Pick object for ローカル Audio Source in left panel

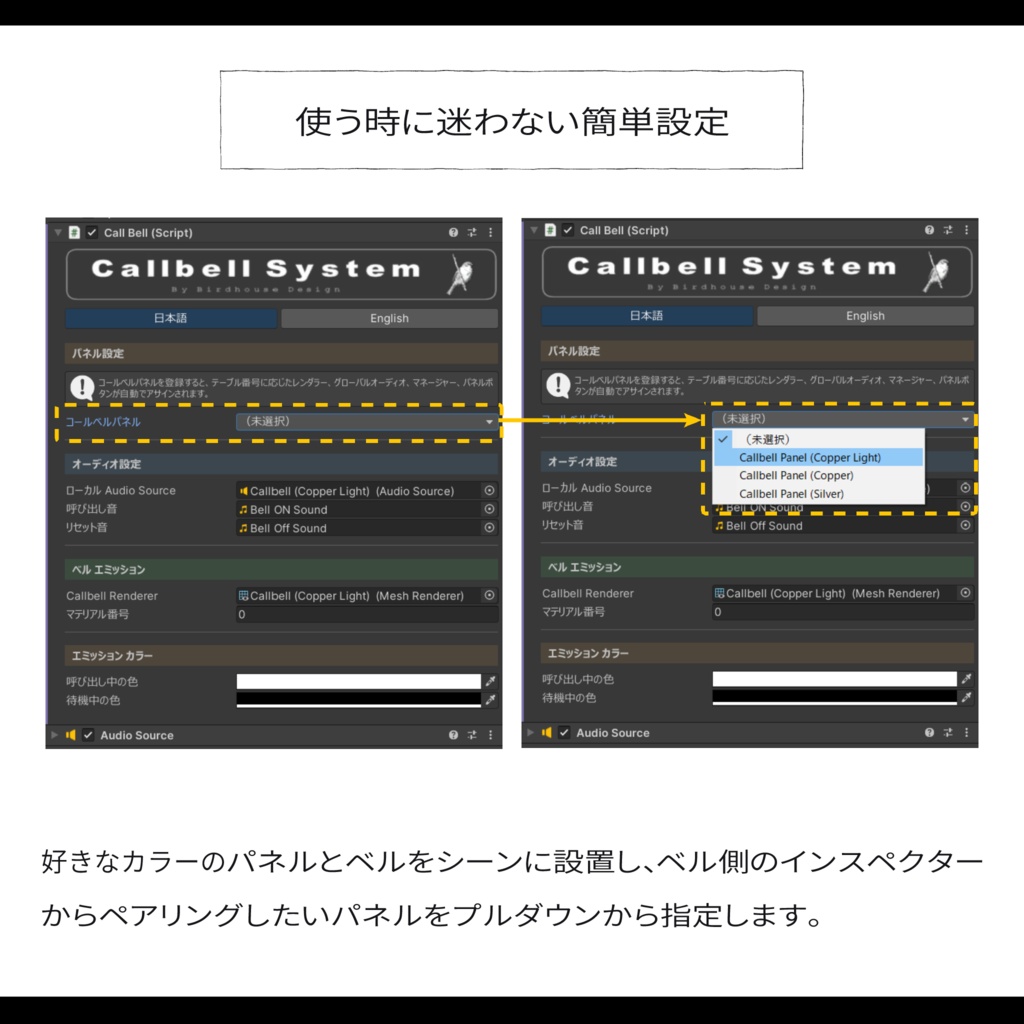(x=490, y=490)
